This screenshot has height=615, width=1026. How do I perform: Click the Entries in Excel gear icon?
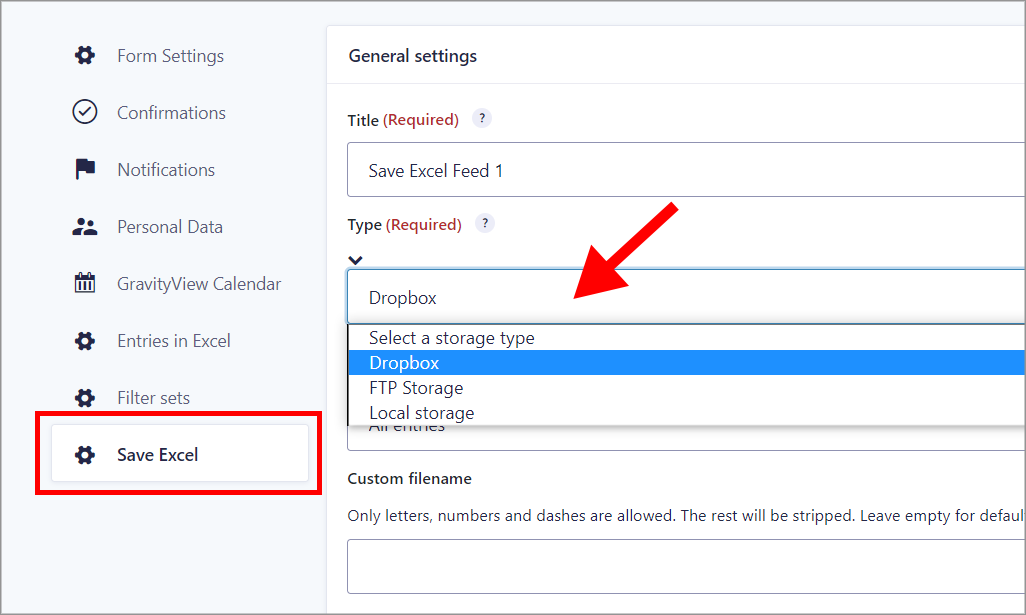click(x=84, y=340)
